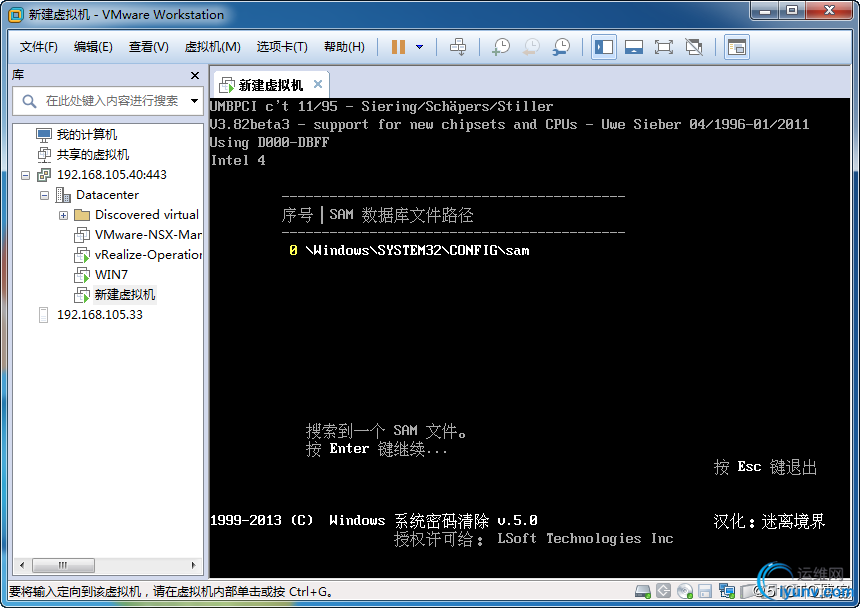Click the floppy drive status bar icon
The width and height of the screenshot is (860, 608).
tap(705, 592)
